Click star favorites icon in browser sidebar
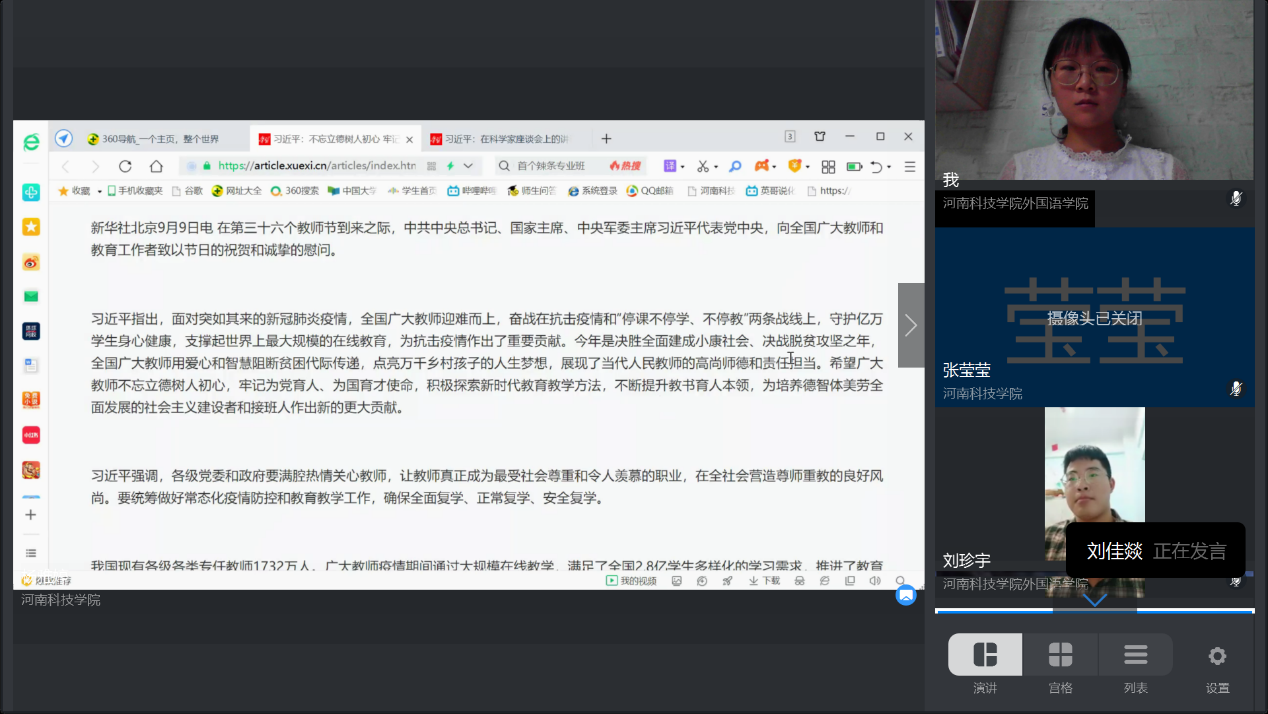1268x714 pixels. coord(31,227)
